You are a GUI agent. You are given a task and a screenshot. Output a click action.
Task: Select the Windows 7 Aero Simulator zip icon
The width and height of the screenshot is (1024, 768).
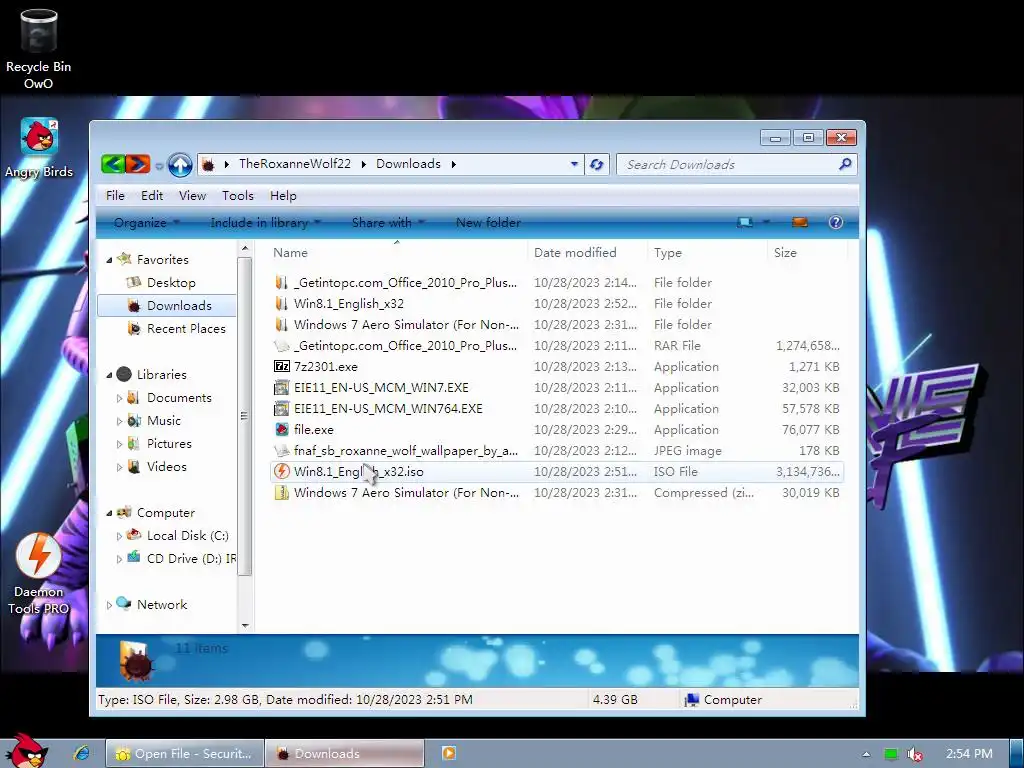(x=281, y=492)
